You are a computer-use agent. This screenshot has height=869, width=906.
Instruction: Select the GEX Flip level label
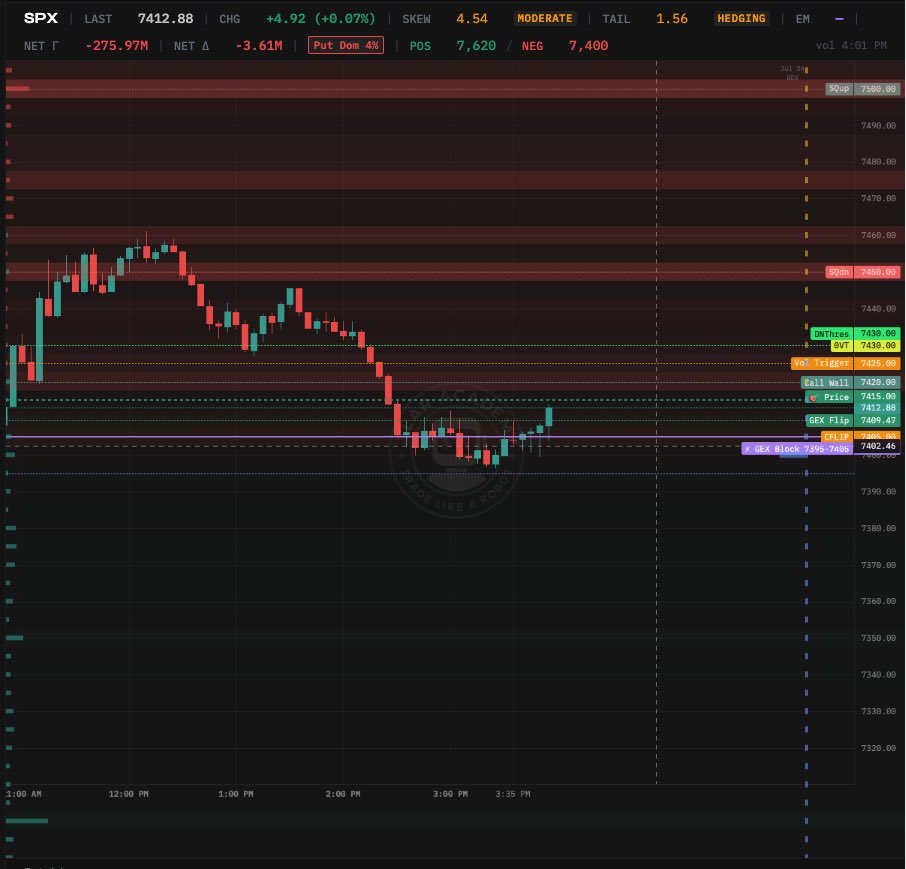[829, 421]
